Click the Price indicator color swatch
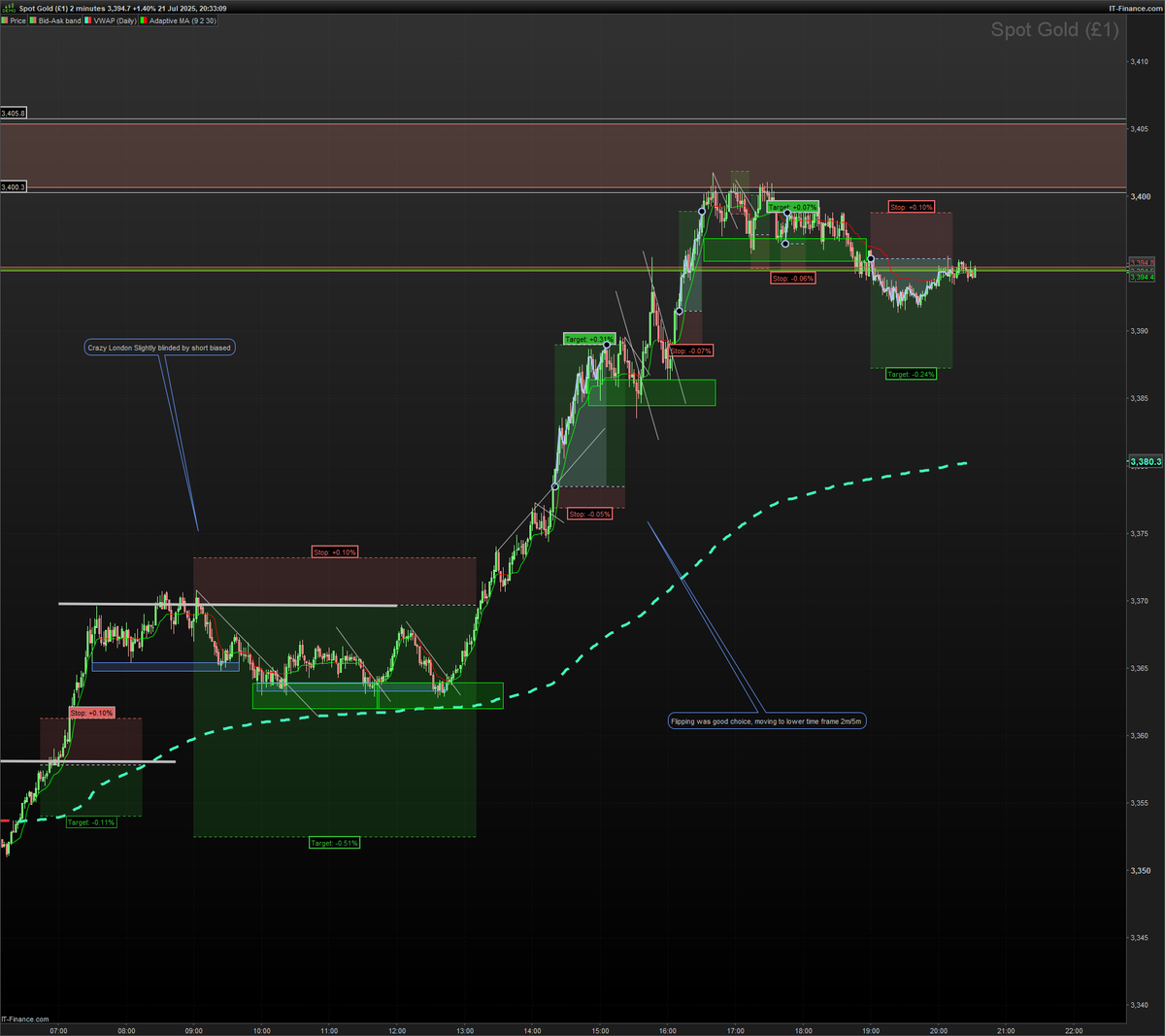This screenshot has height=1036, width=1165. 5,20
